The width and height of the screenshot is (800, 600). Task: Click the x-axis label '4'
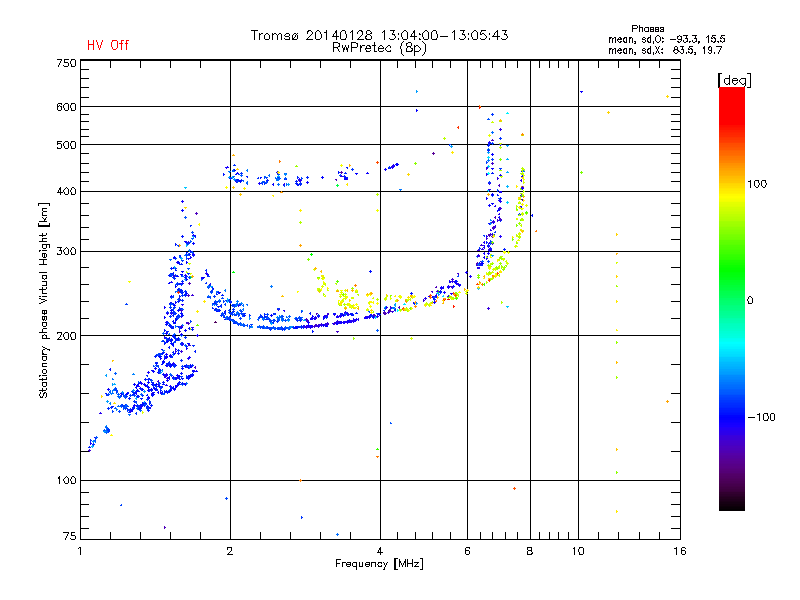pyautogui.click(x=380, y=551)
